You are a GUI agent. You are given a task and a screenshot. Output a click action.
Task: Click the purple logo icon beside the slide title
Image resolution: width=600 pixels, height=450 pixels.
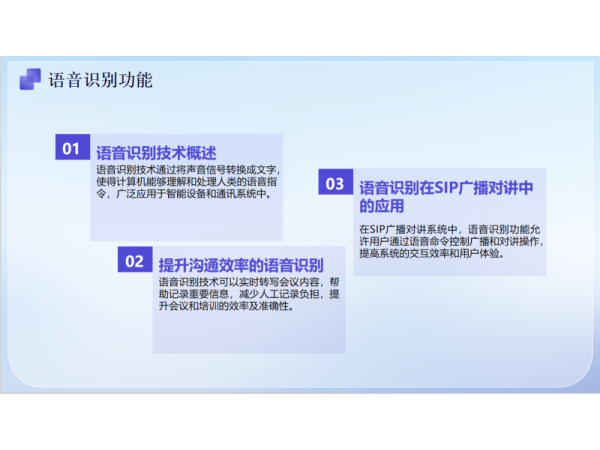pyautogui.click(x=30, y=79)
